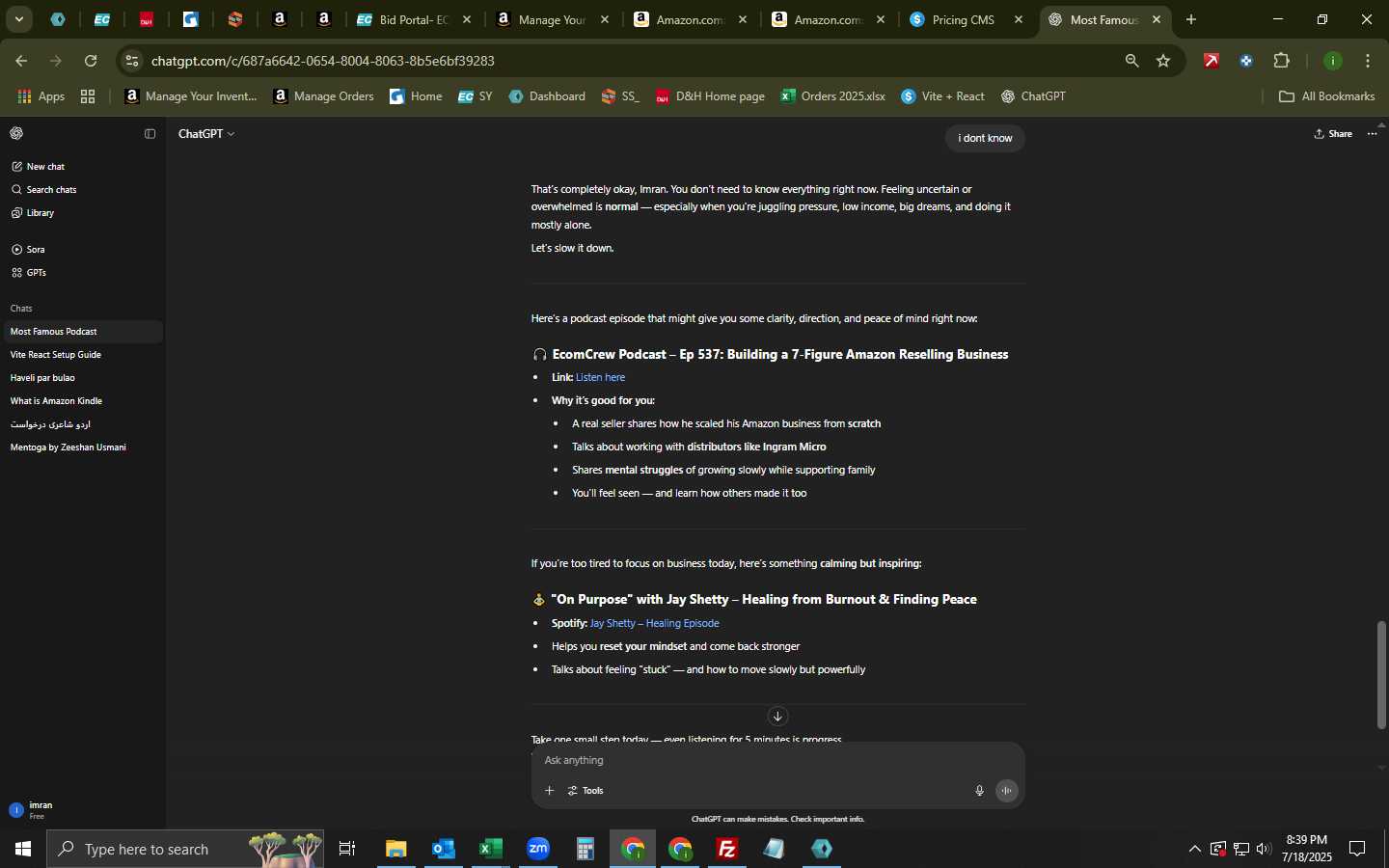Open Excel from the taskbar
Screen dimensions: 1389x868
491,849
